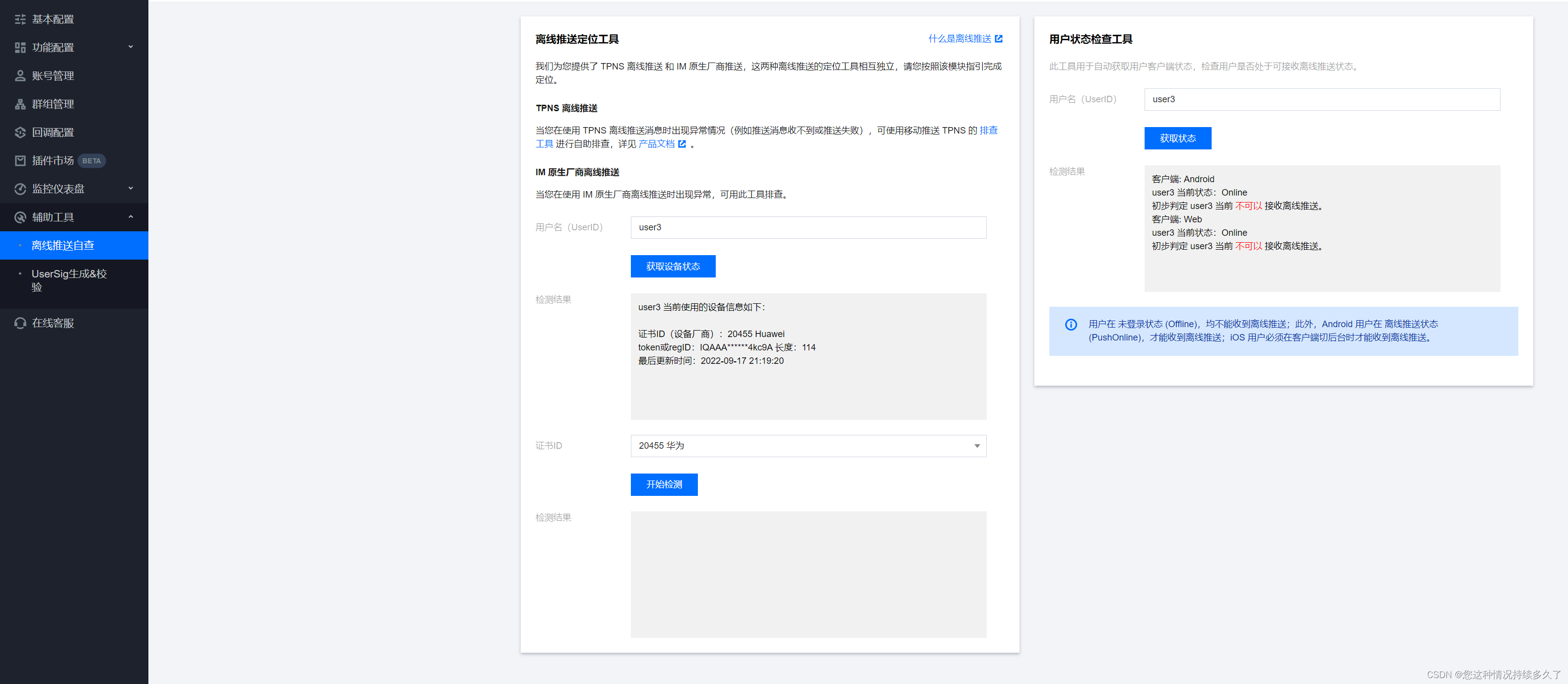The width and height of the screenshot is (1568, 684).
Task: Open 插件市场 BETA menu item
Action: pyautogui.click(x=74, y=161)
